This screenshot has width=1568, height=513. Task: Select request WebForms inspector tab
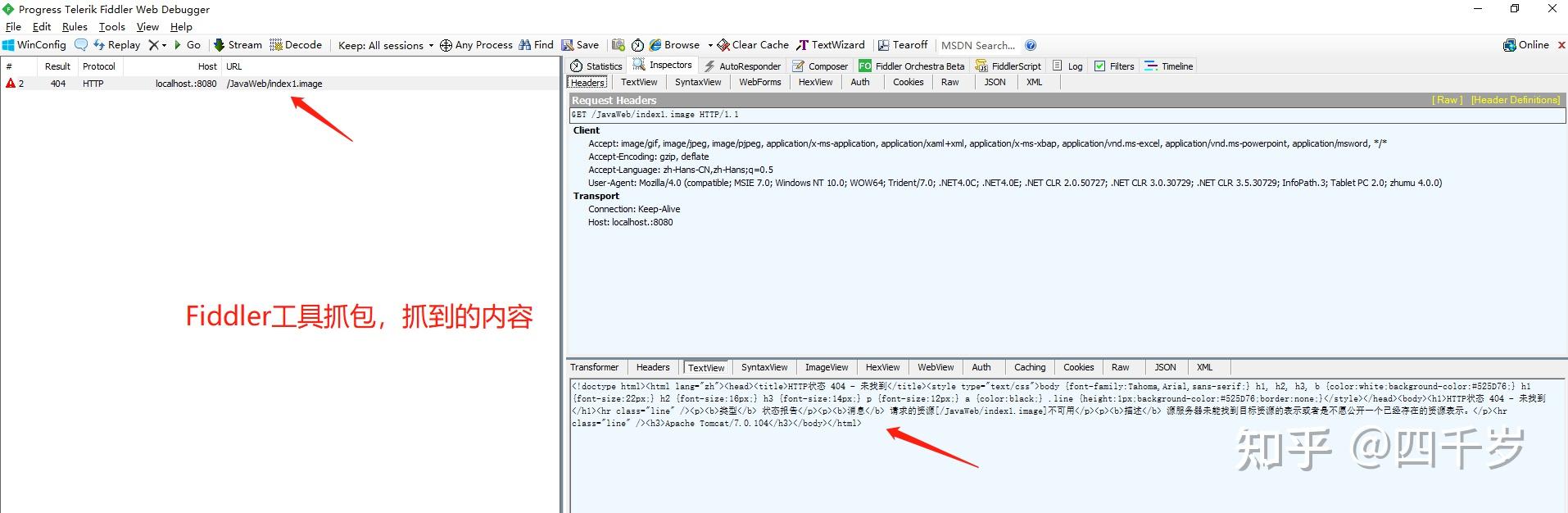(760, 82)
